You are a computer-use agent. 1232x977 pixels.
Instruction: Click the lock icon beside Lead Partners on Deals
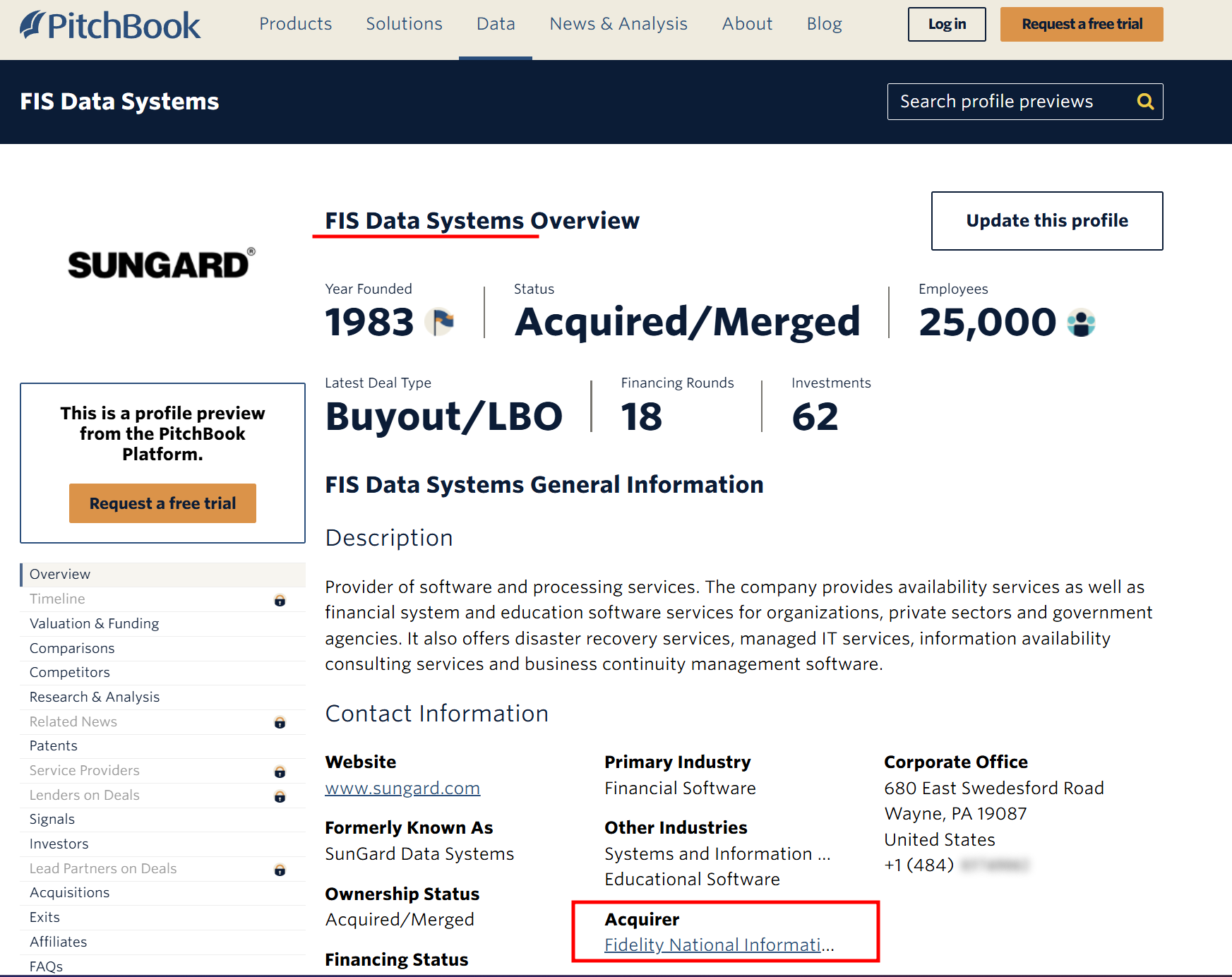[x=280, y=870]
